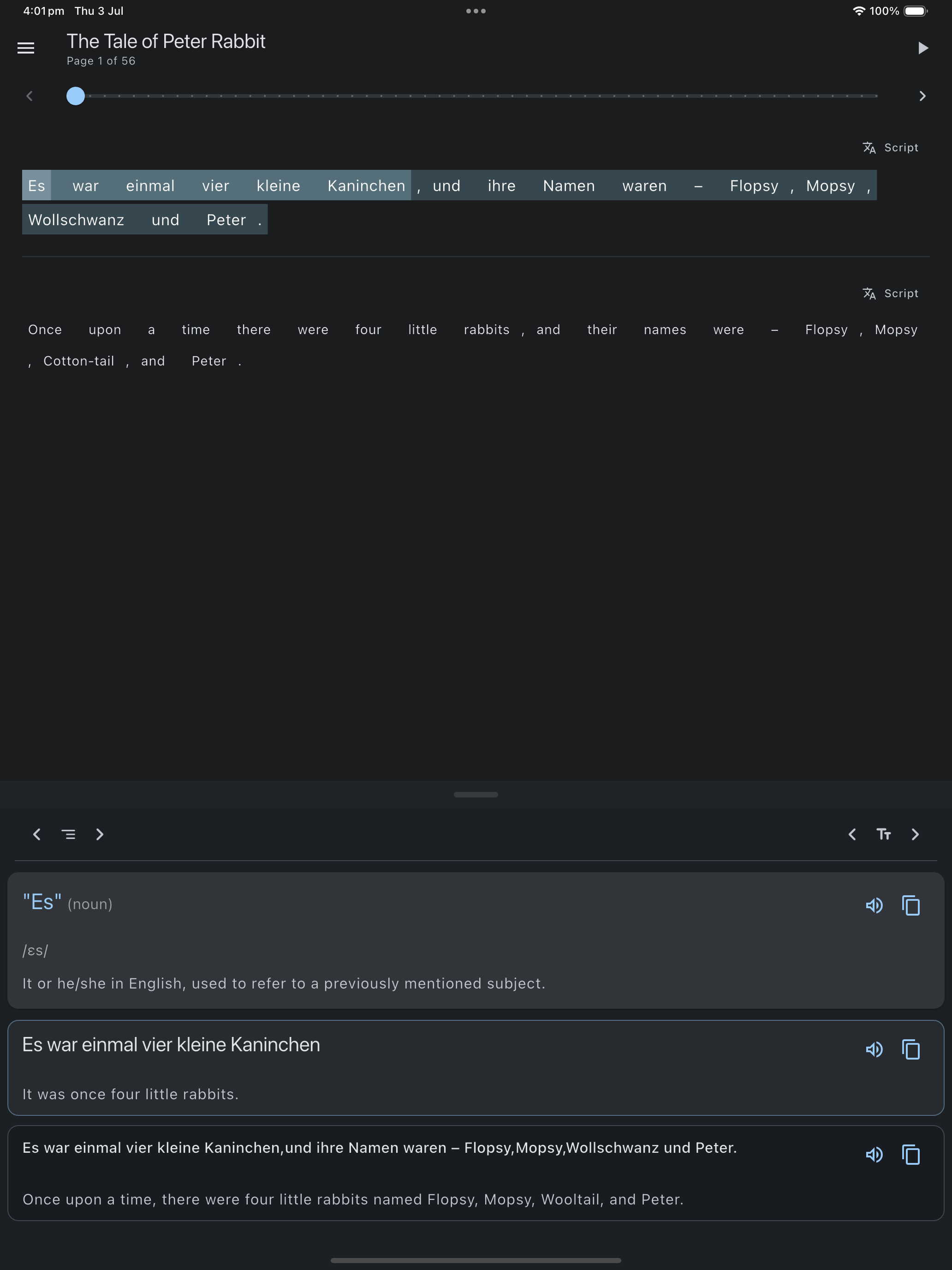Select the German word "Wollschwanz"
The image size is (952, 1270).
(x=76, y=219)
